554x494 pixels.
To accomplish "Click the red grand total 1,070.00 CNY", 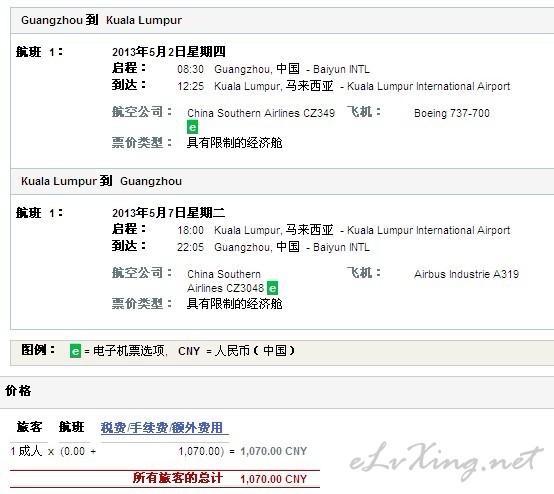I will coord(273,479).
